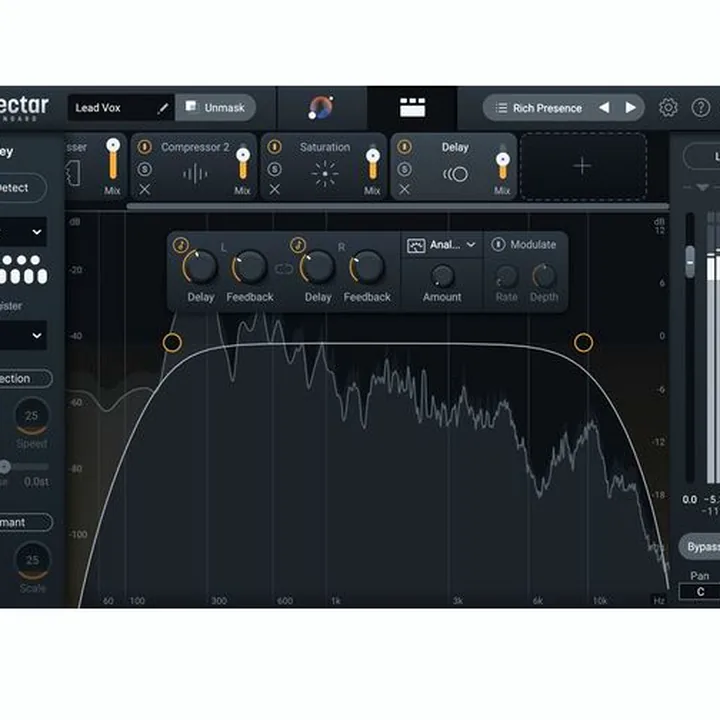Select the partially visible De-esser module

(96, 166)
